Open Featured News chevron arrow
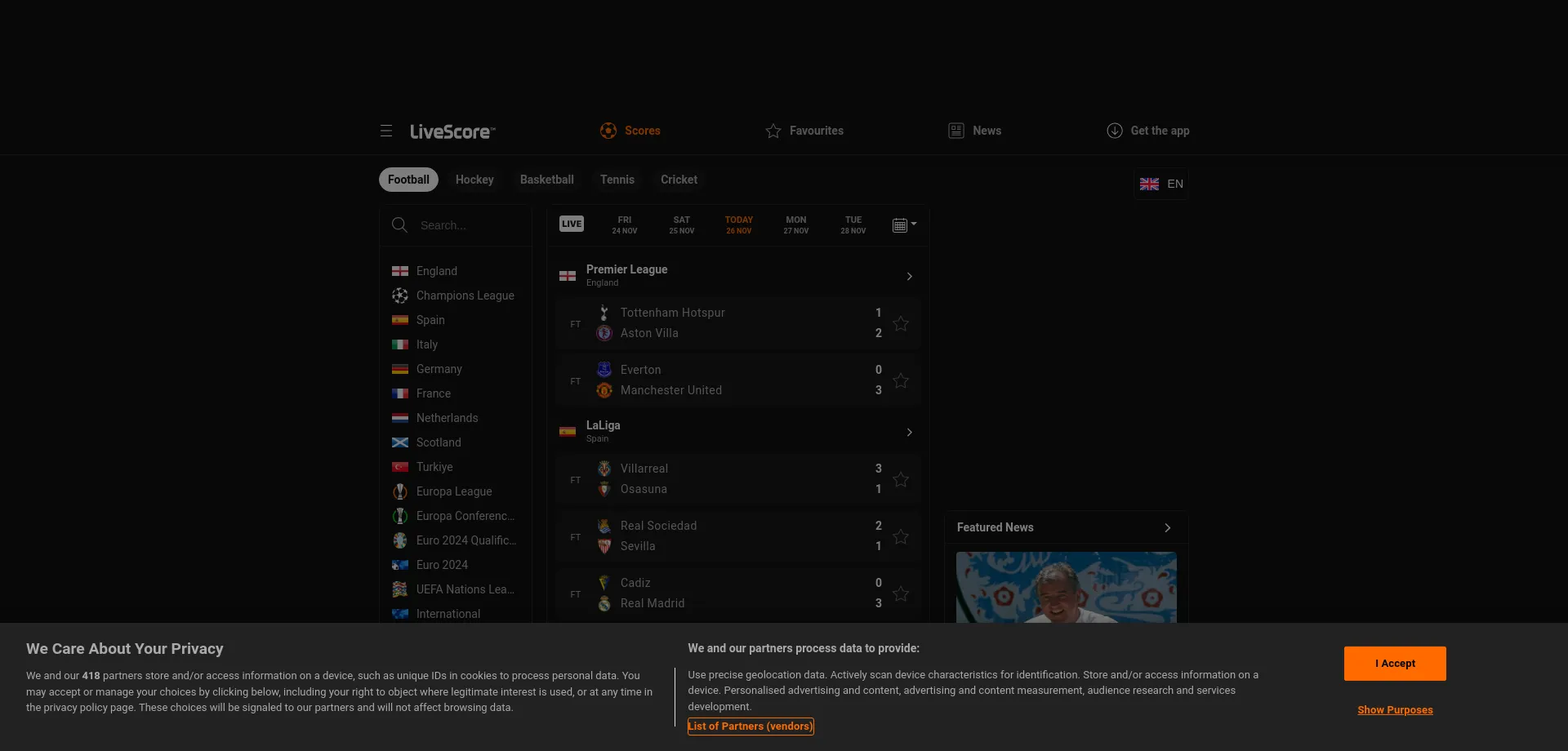Screen dimensions: 1568x751 pos(1168,527)
